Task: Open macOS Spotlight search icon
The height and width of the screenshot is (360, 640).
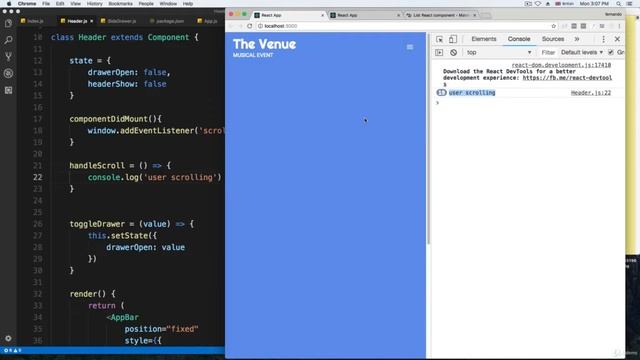Action: 619,4
